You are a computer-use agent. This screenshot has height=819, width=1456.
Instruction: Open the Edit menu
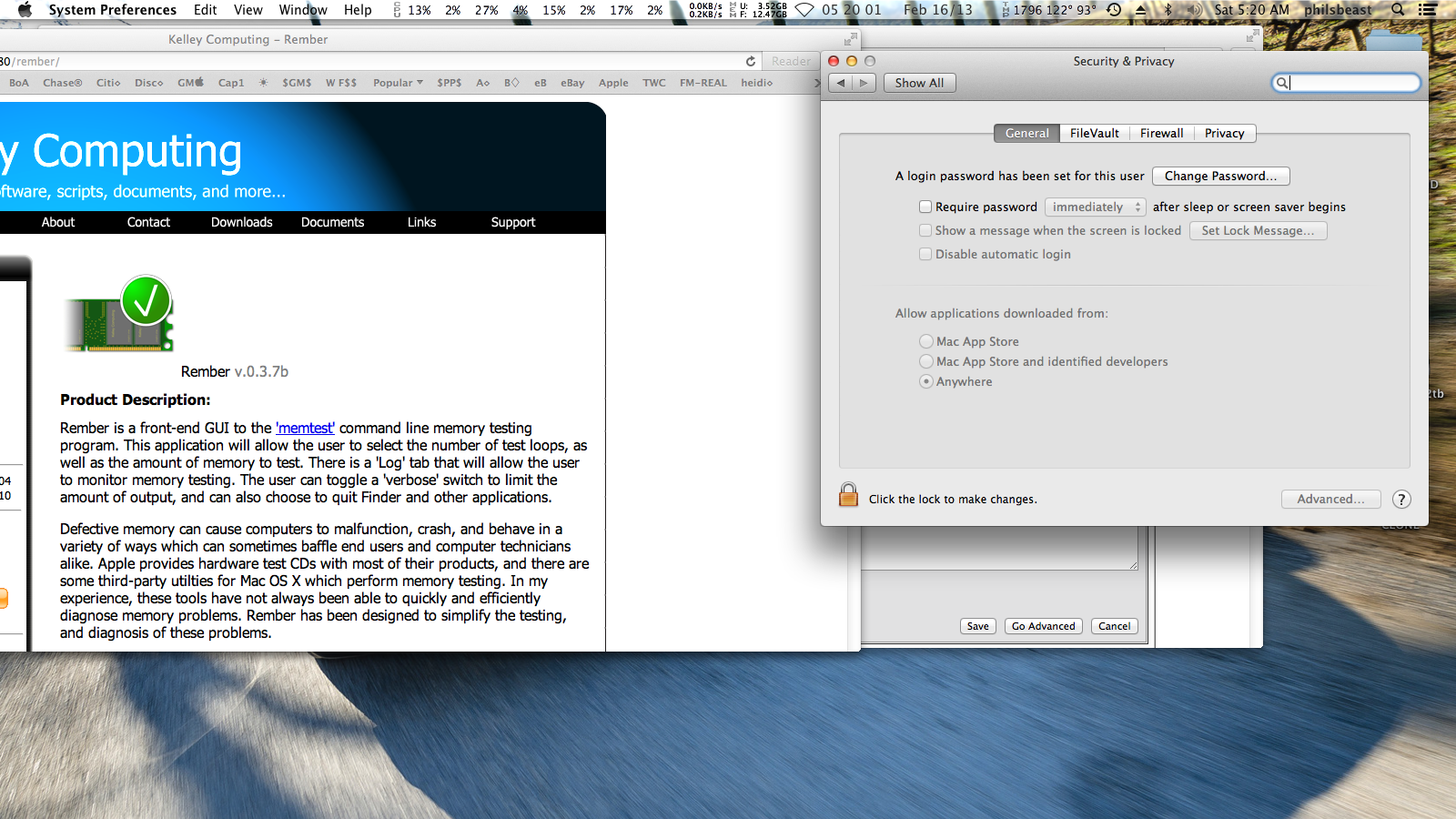[206, 9]
